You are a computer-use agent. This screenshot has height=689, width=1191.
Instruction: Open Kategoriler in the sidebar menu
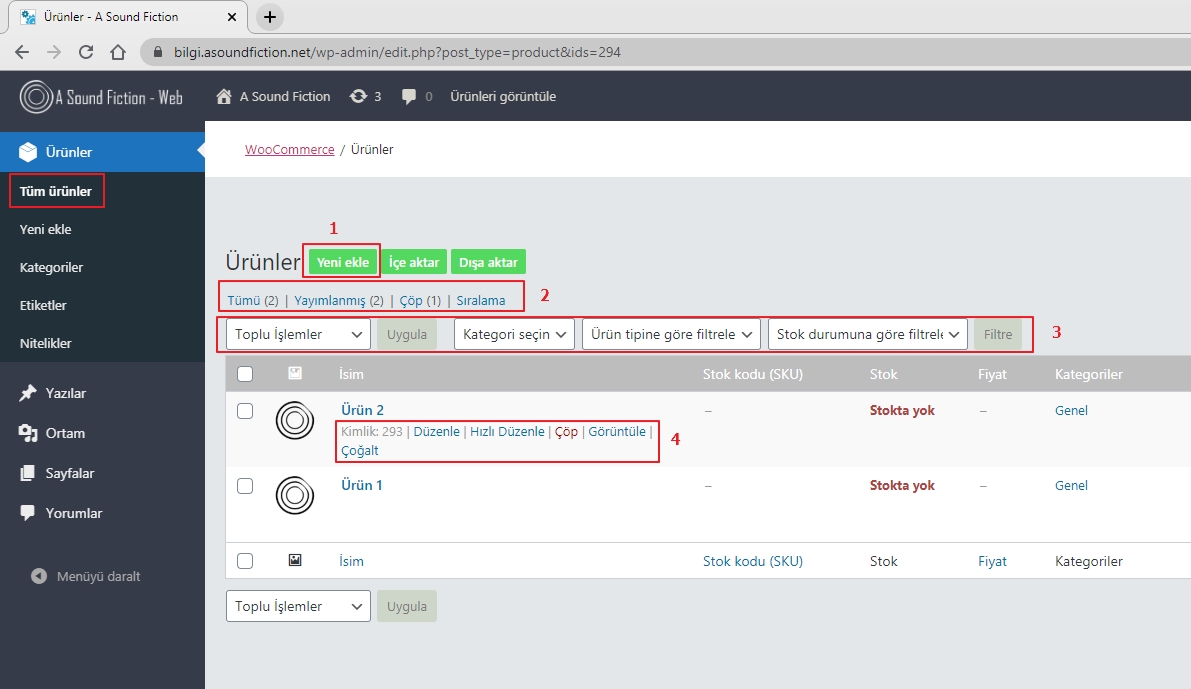(51, 267)
